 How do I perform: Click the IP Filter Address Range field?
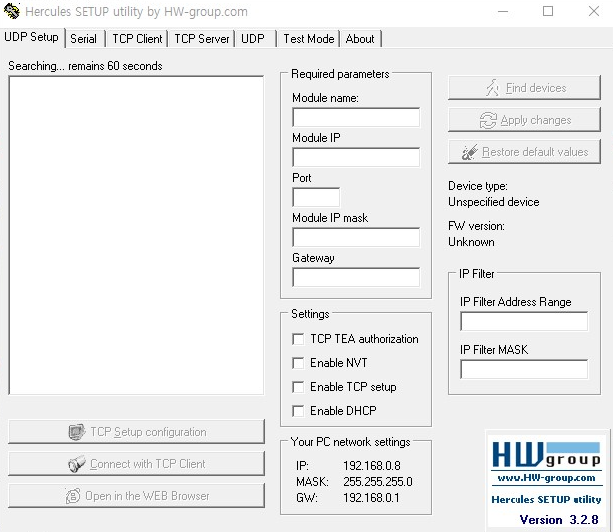pyautogui.click(x=524, y=321)
